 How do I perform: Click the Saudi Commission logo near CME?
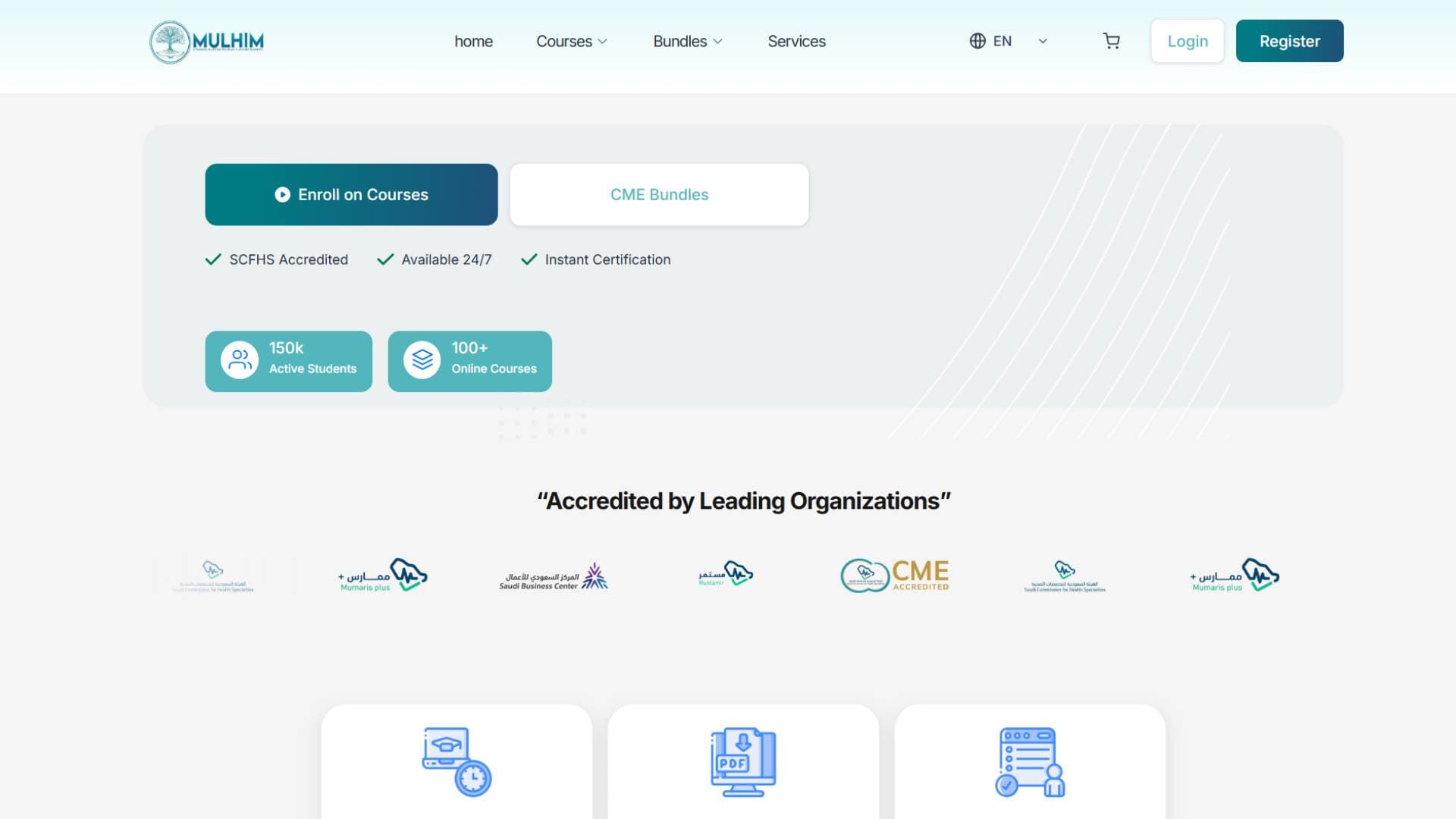pos(1065,576)
